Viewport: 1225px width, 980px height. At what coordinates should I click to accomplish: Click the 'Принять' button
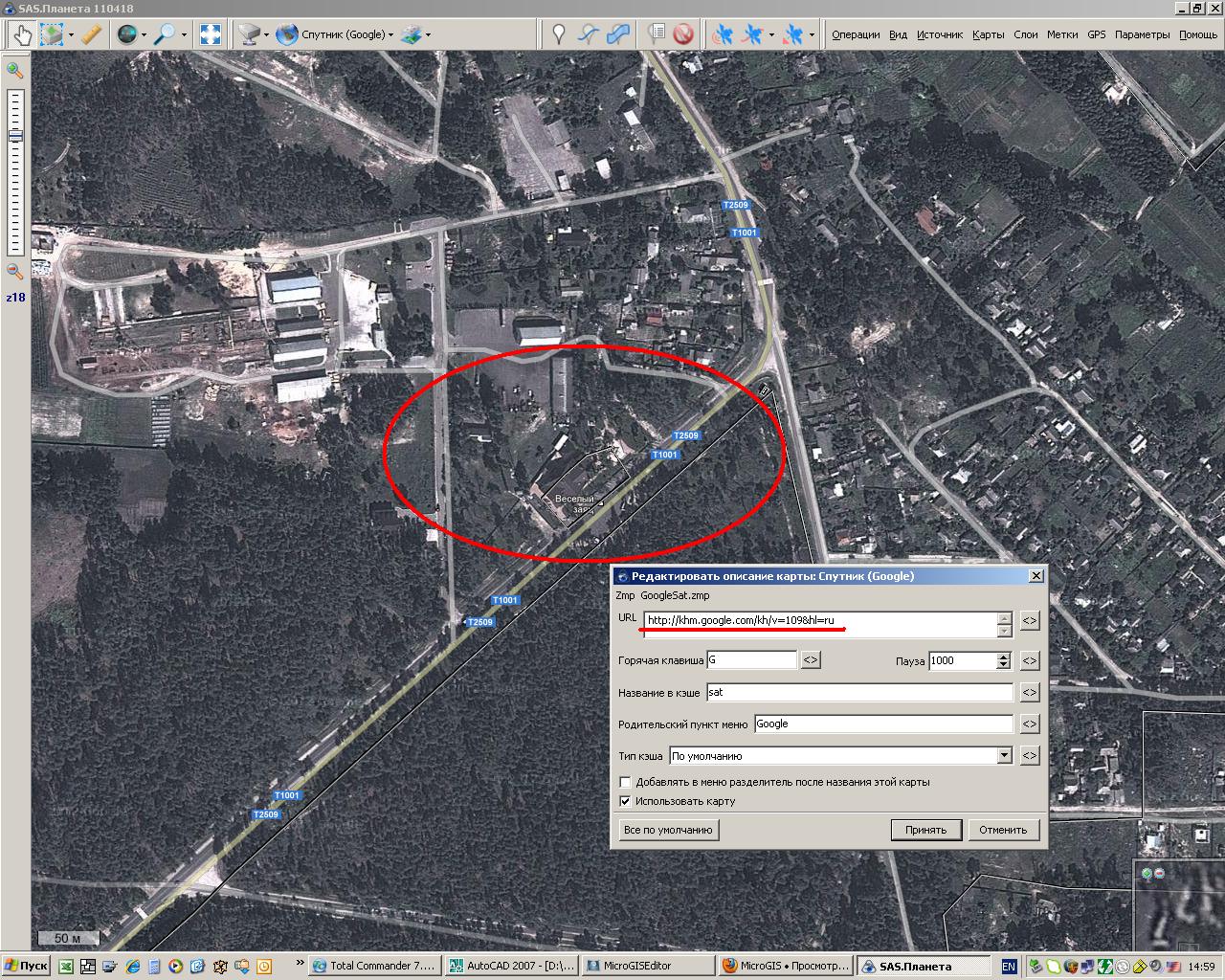(925, 830)
